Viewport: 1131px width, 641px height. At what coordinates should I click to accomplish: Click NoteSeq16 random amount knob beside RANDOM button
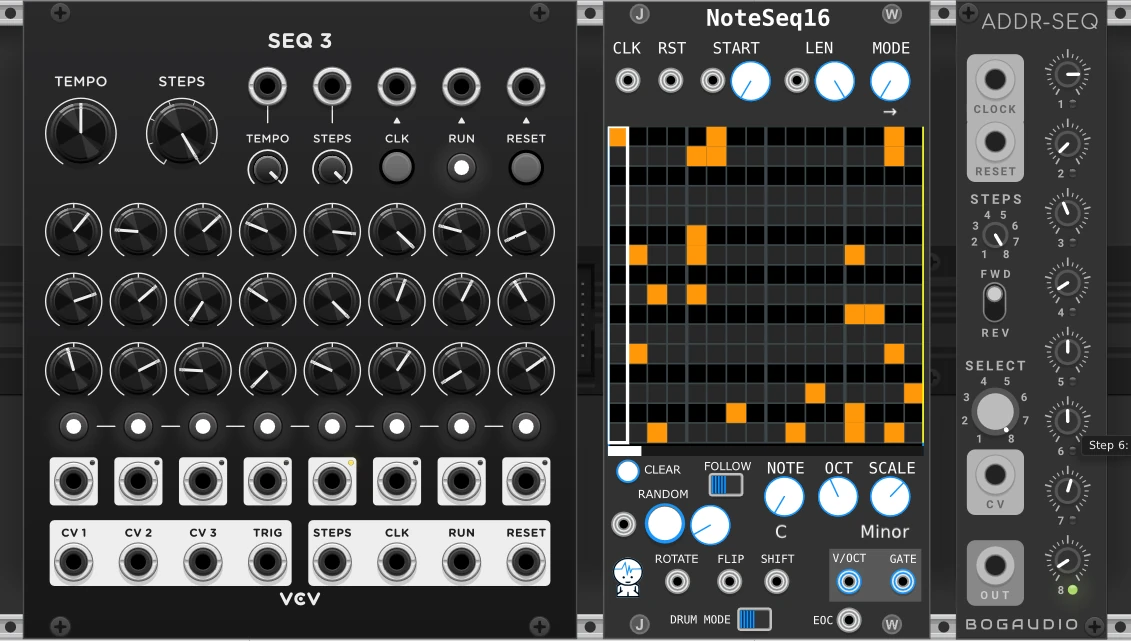pyautogui.click(x=710, y=525)
